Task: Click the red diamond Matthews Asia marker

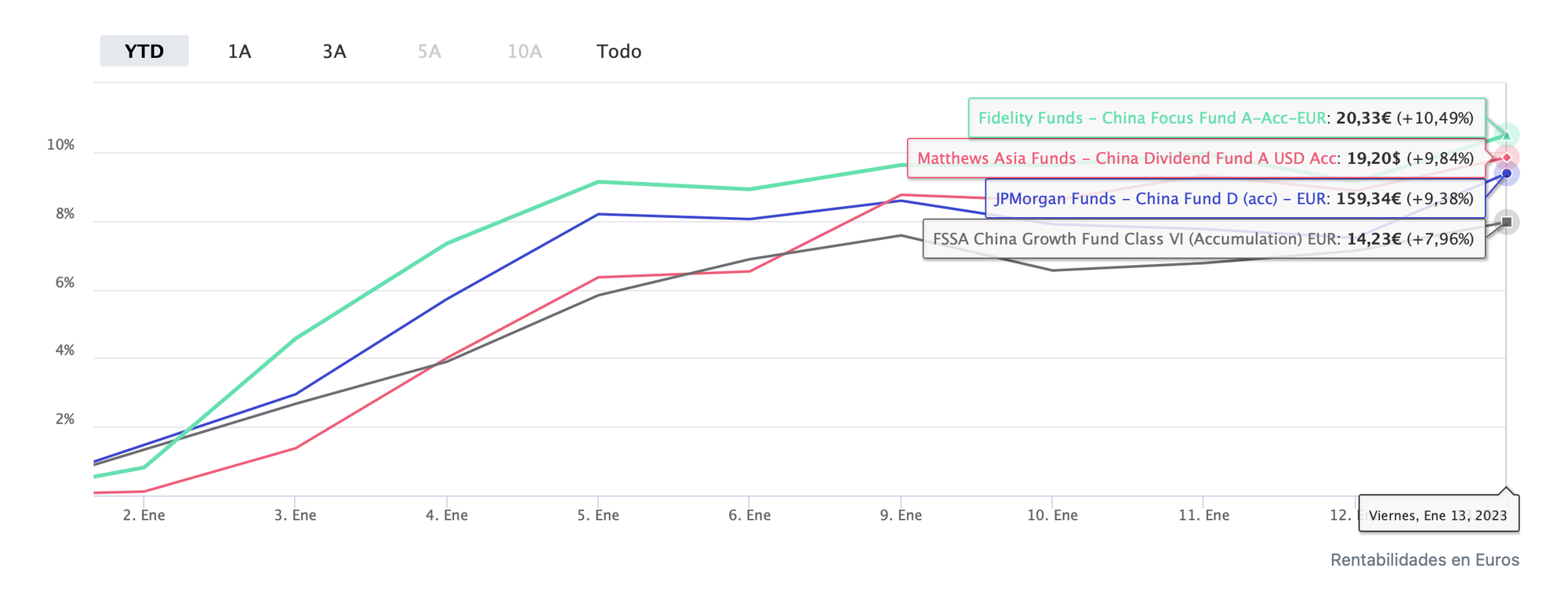Action: tap(1506, 158)
